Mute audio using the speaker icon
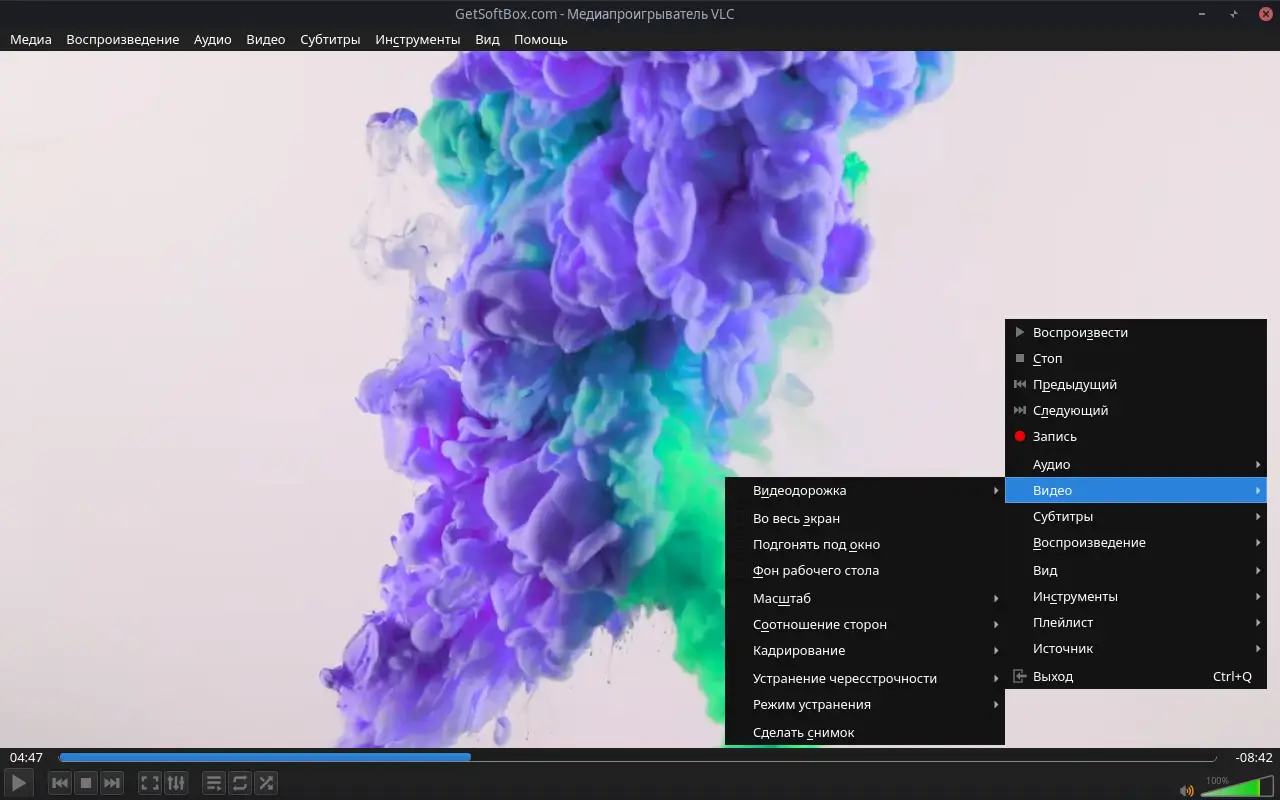The height and width of the screenshot is (800, 1280). 1186,790
